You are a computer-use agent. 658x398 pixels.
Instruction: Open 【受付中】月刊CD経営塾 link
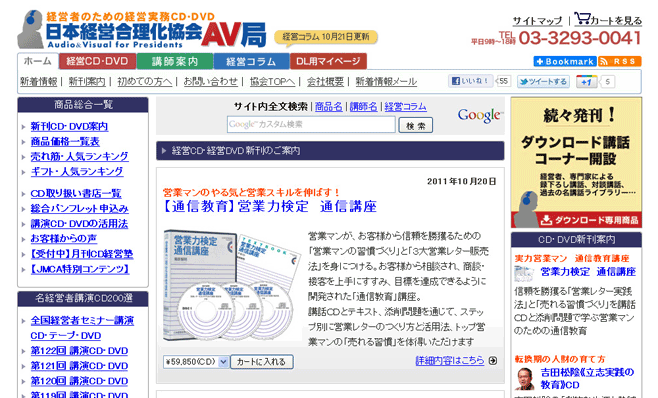pyautogui.click(x=82, y=254)
